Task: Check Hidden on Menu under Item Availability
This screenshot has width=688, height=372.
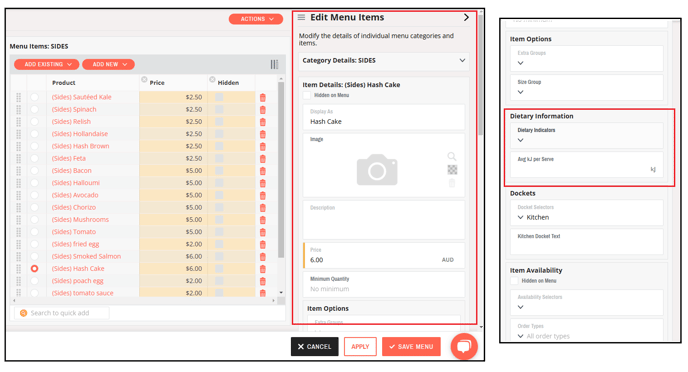Action: click(514, 281)
